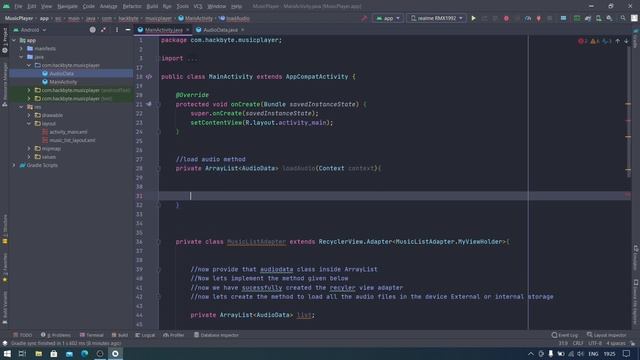Click the hammer Make Project icon

[x=364, y=18]
